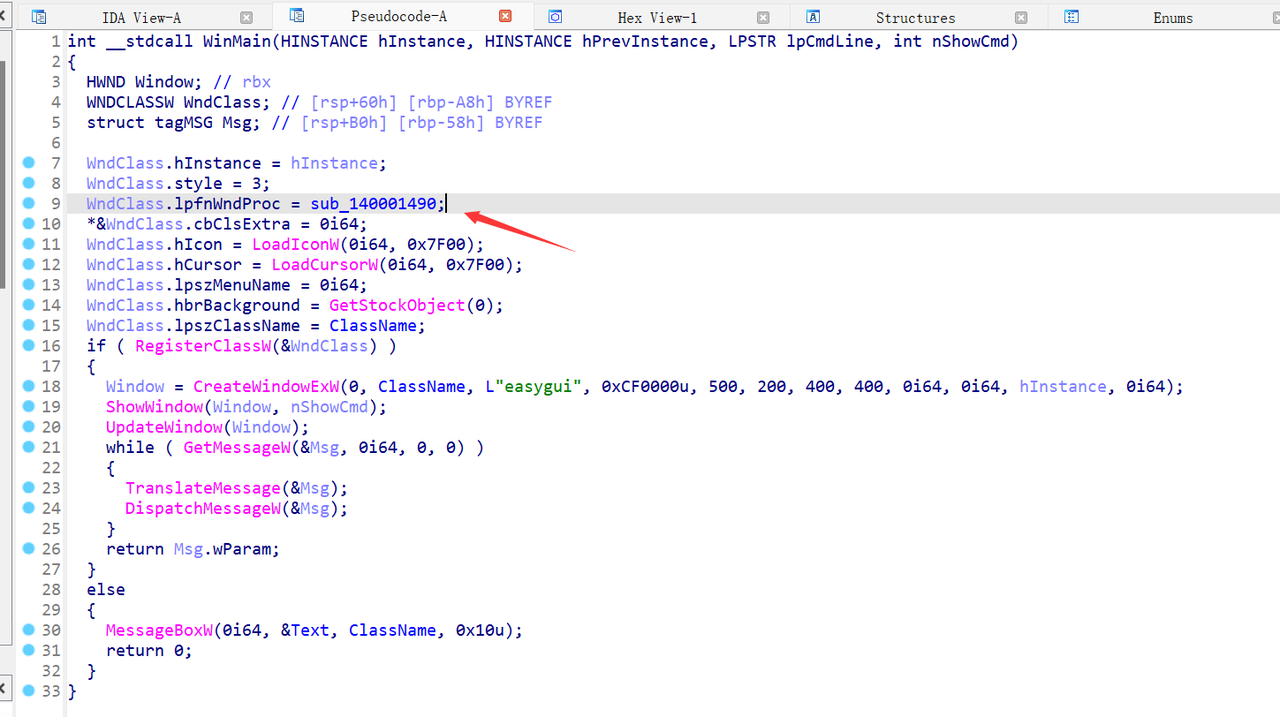Click the left-edge scroll arrow at bottom

4,689
